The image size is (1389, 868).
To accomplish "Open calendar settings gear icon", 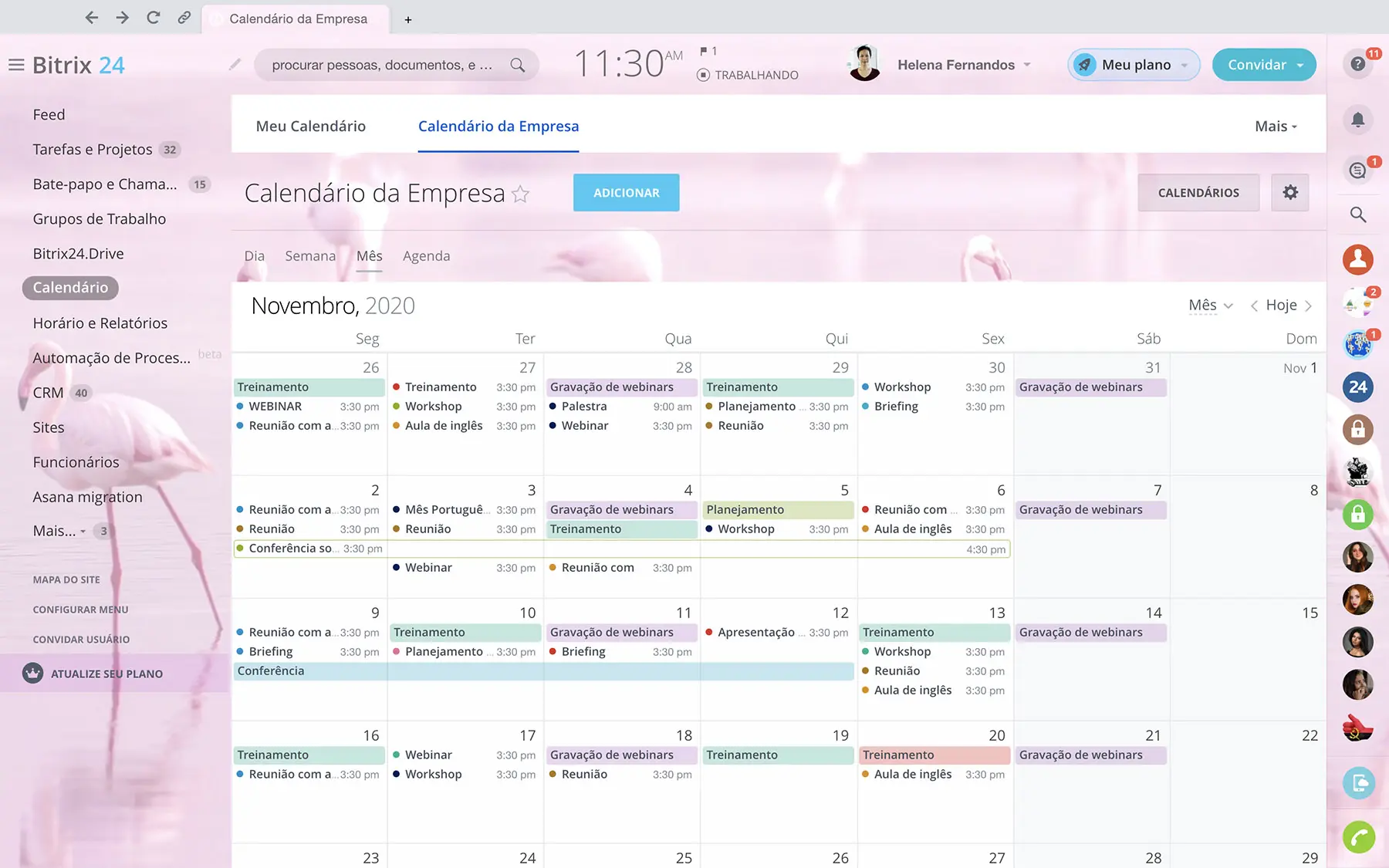I will 1289,192.
